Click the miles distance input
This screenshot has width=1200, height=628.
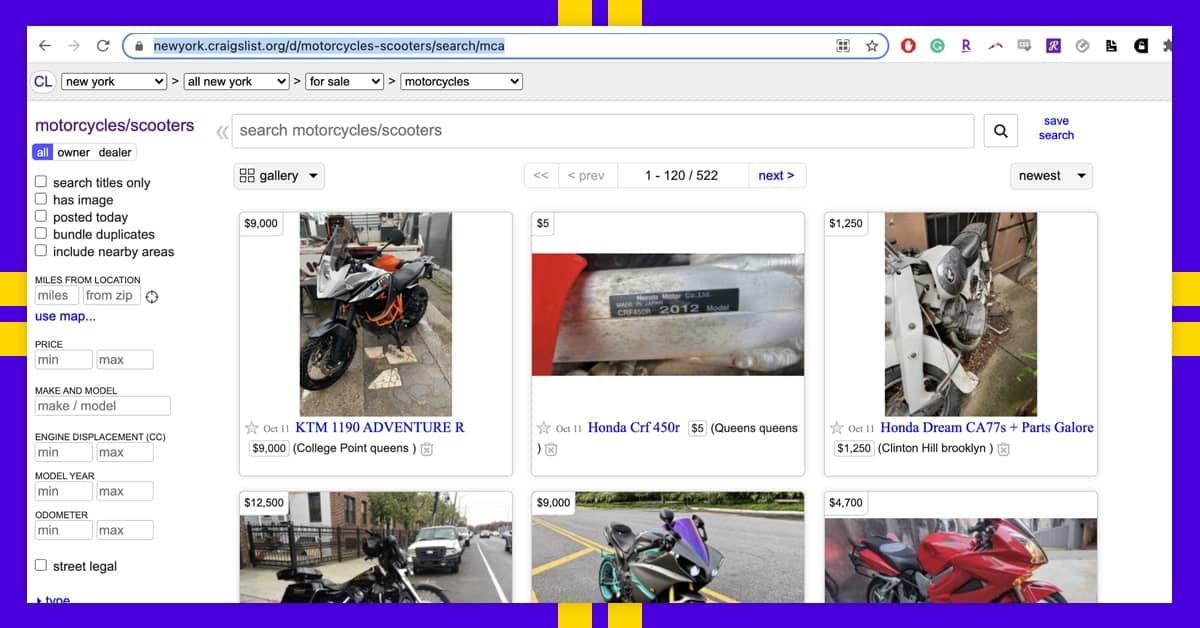(x=56, y=296)
